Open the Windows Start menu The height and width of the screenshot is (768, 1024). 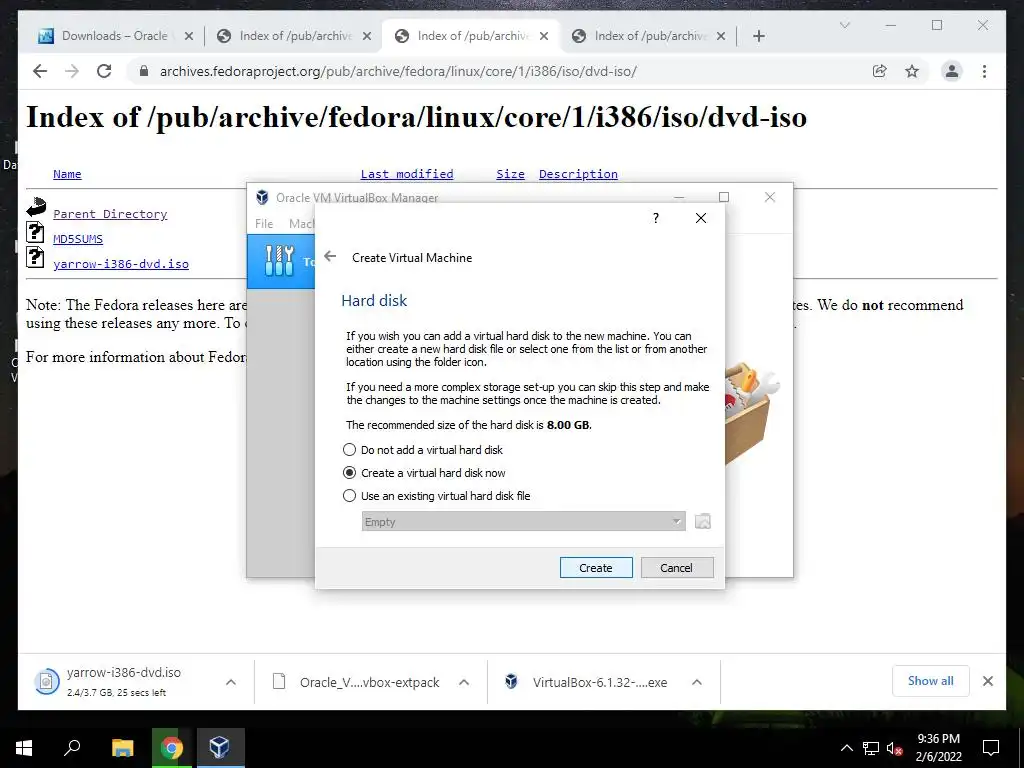click(x=24, y=748)
